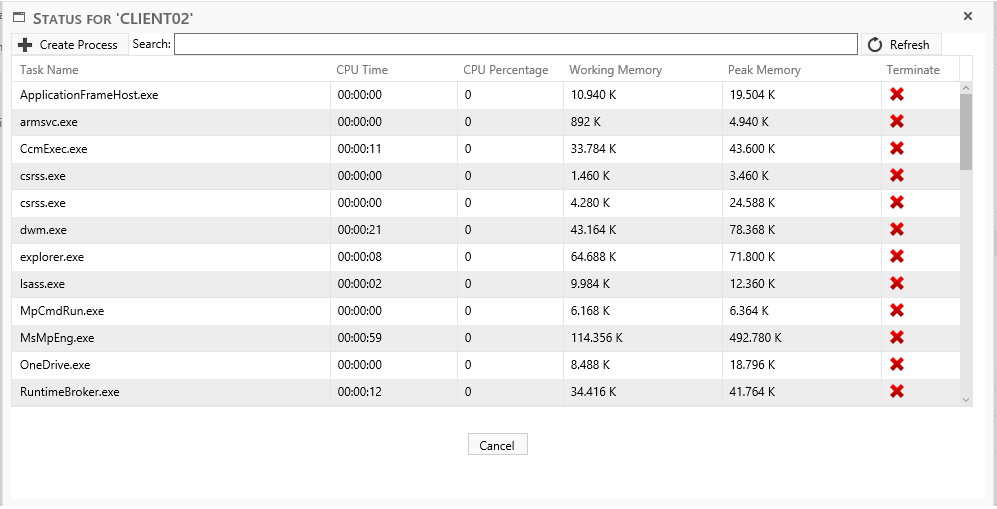The image size is (997, 509).
Task: Focus the Search input field
Action: point(515,45)
